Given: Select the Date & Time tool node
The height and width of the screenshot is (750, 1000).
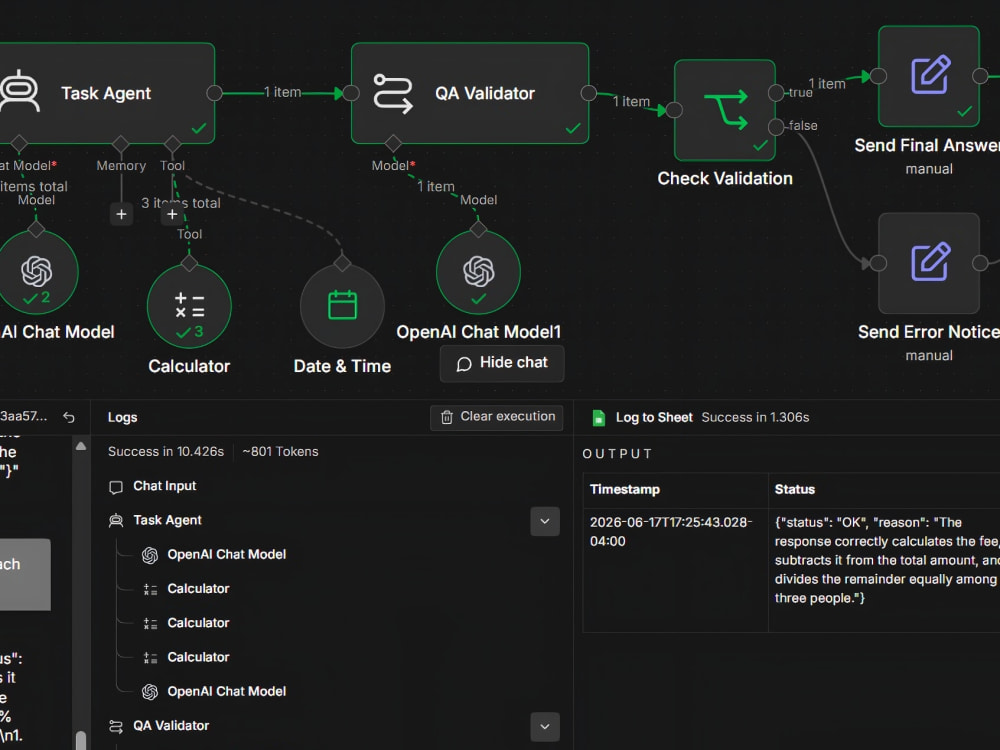Looking at the screenshot, I should (342, 307).
